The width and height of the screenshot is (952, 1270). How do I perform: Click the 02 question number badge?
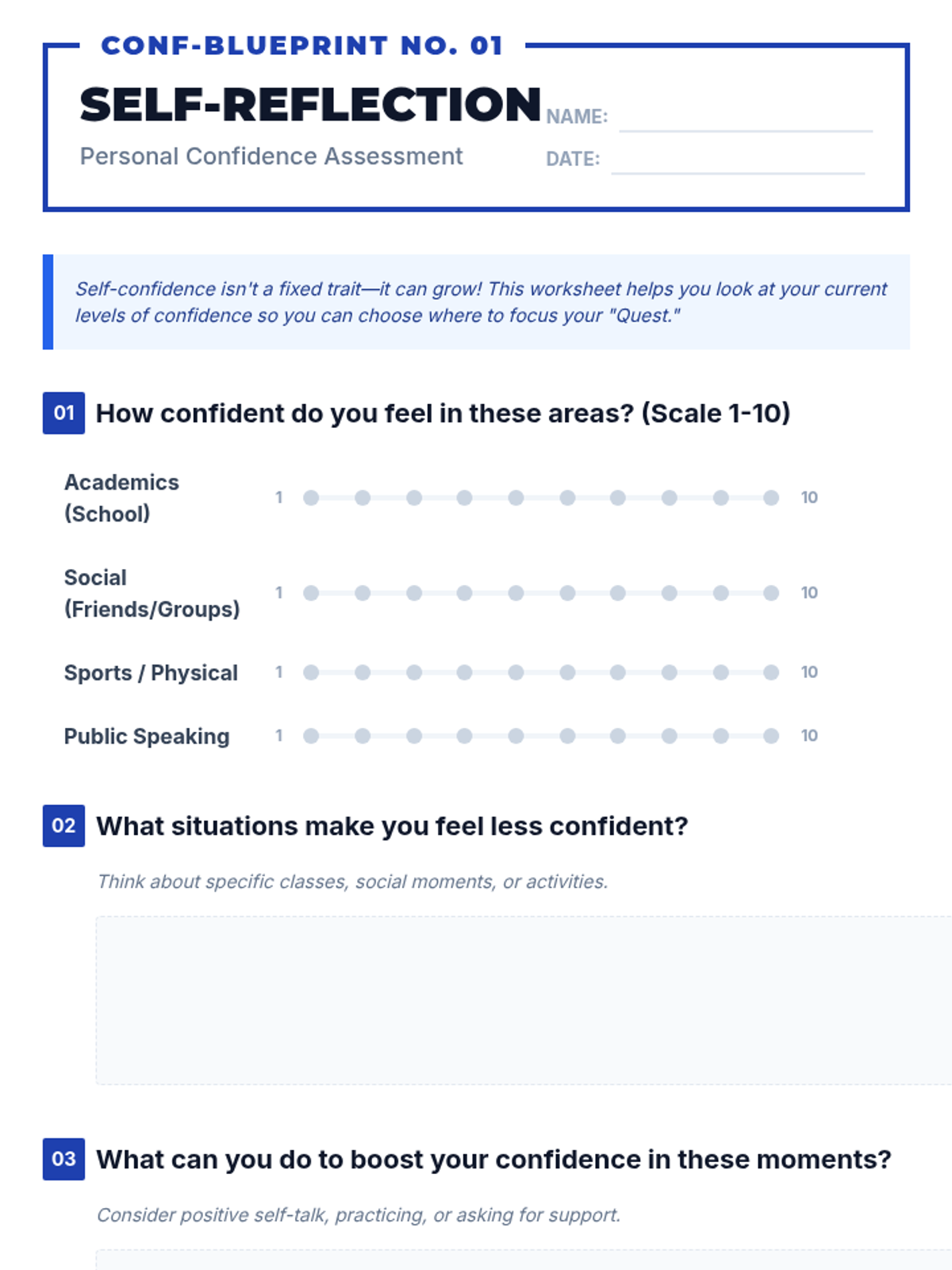63,825
